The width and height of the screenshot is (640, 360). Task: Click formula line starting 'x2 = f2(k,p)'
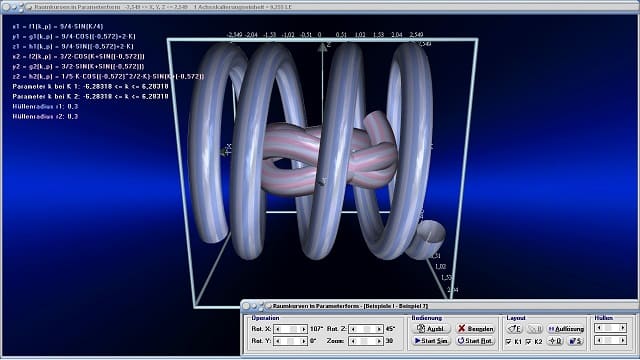(x=78, y=56)
